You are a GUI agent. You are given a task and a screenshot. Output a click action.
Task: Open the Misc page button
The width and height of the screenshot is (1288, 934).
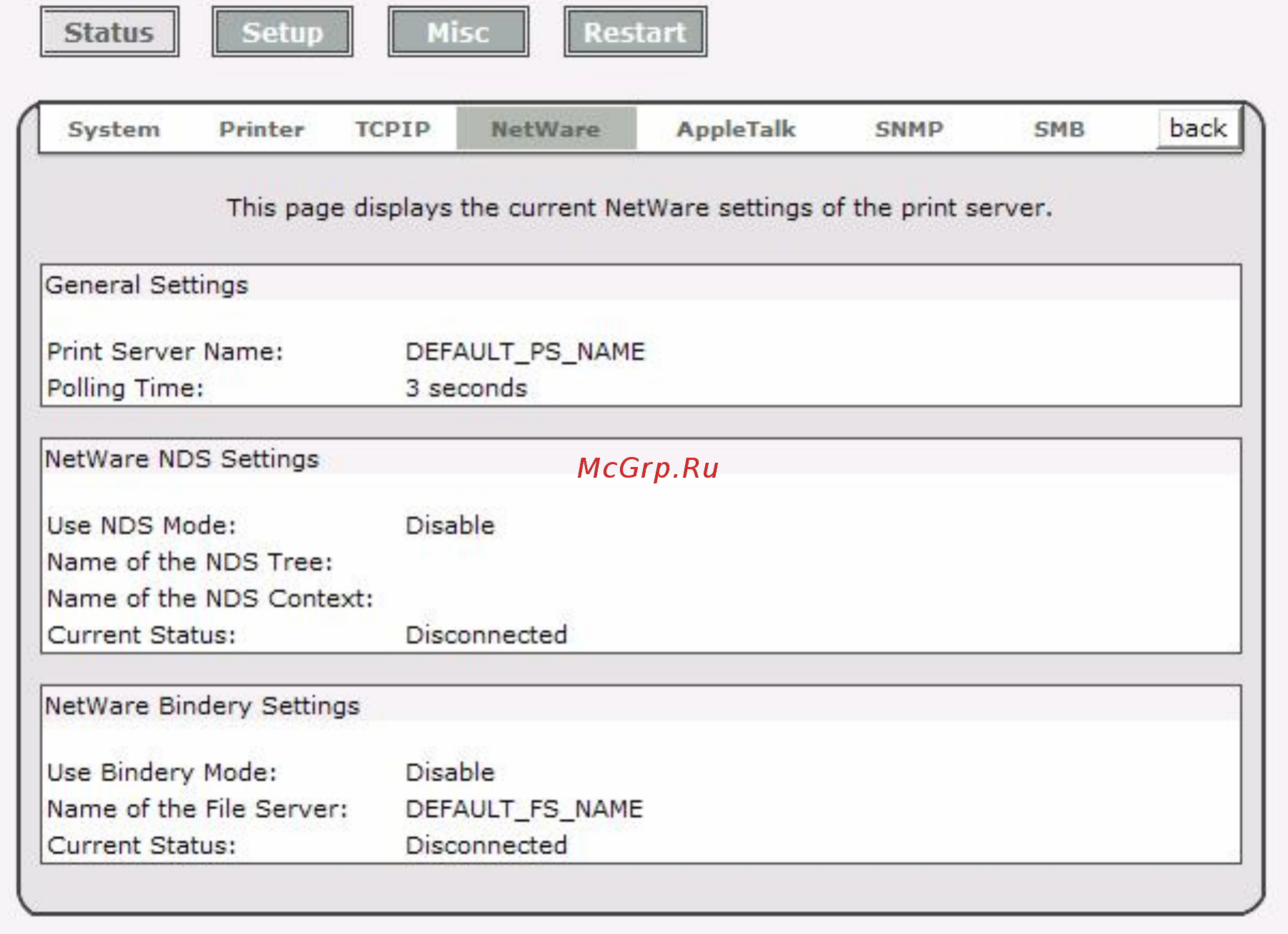[x=458, y=32]
